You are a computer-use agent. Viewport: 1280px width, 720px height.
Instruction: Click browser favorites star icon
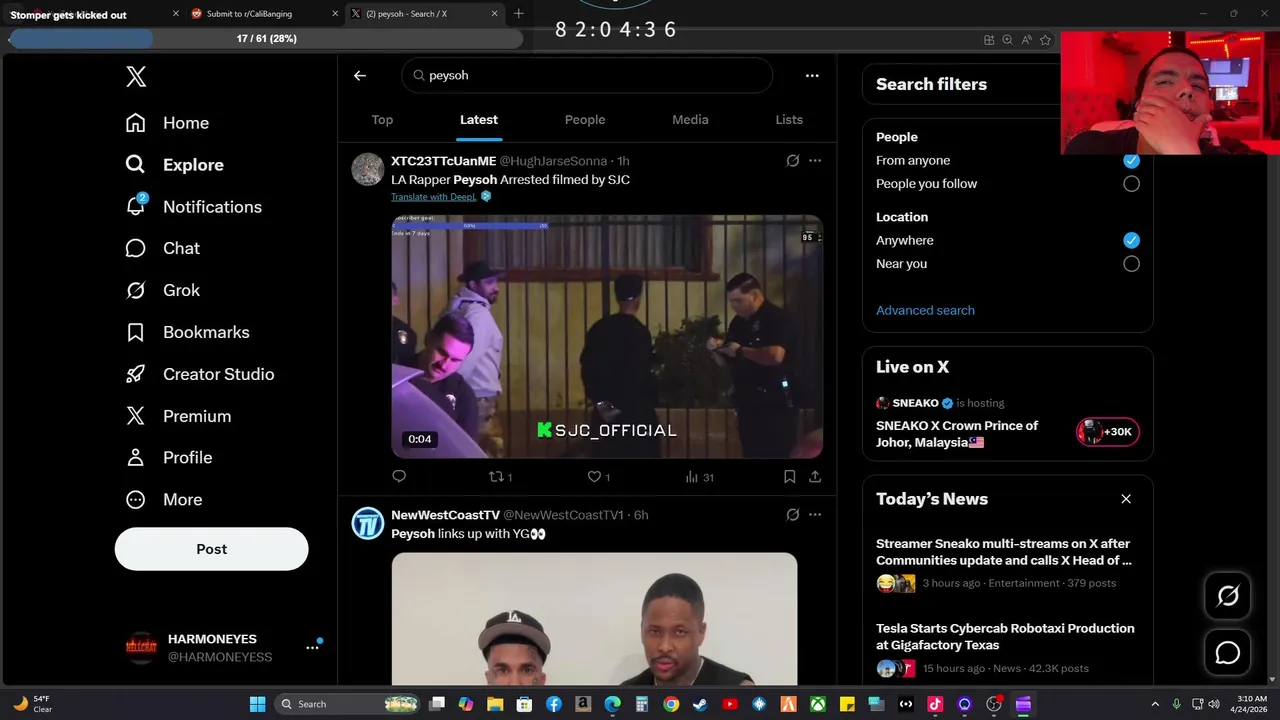tap(1045, 40)
